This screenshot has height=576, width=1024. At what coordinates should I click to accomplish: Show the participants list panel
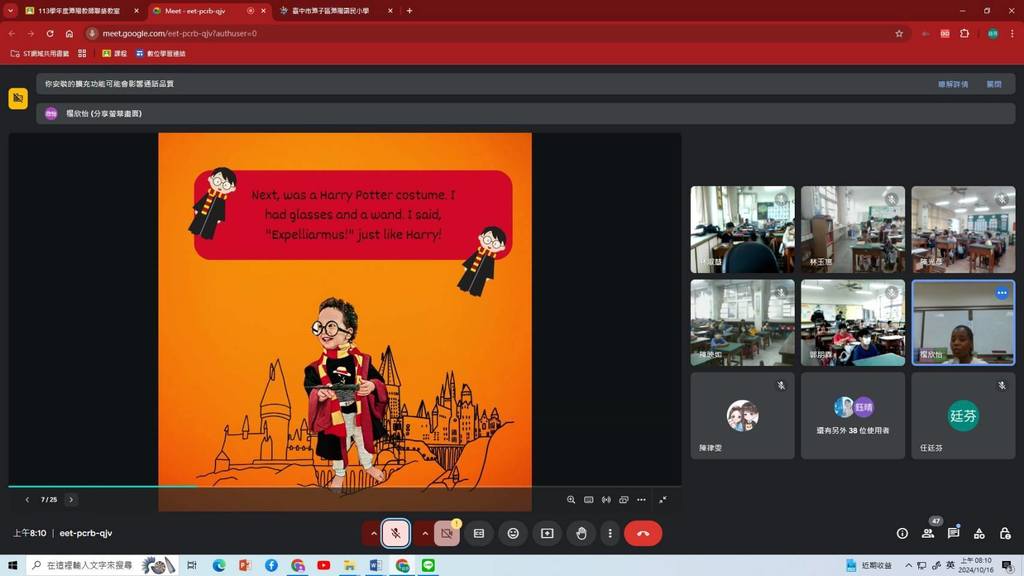928,533
